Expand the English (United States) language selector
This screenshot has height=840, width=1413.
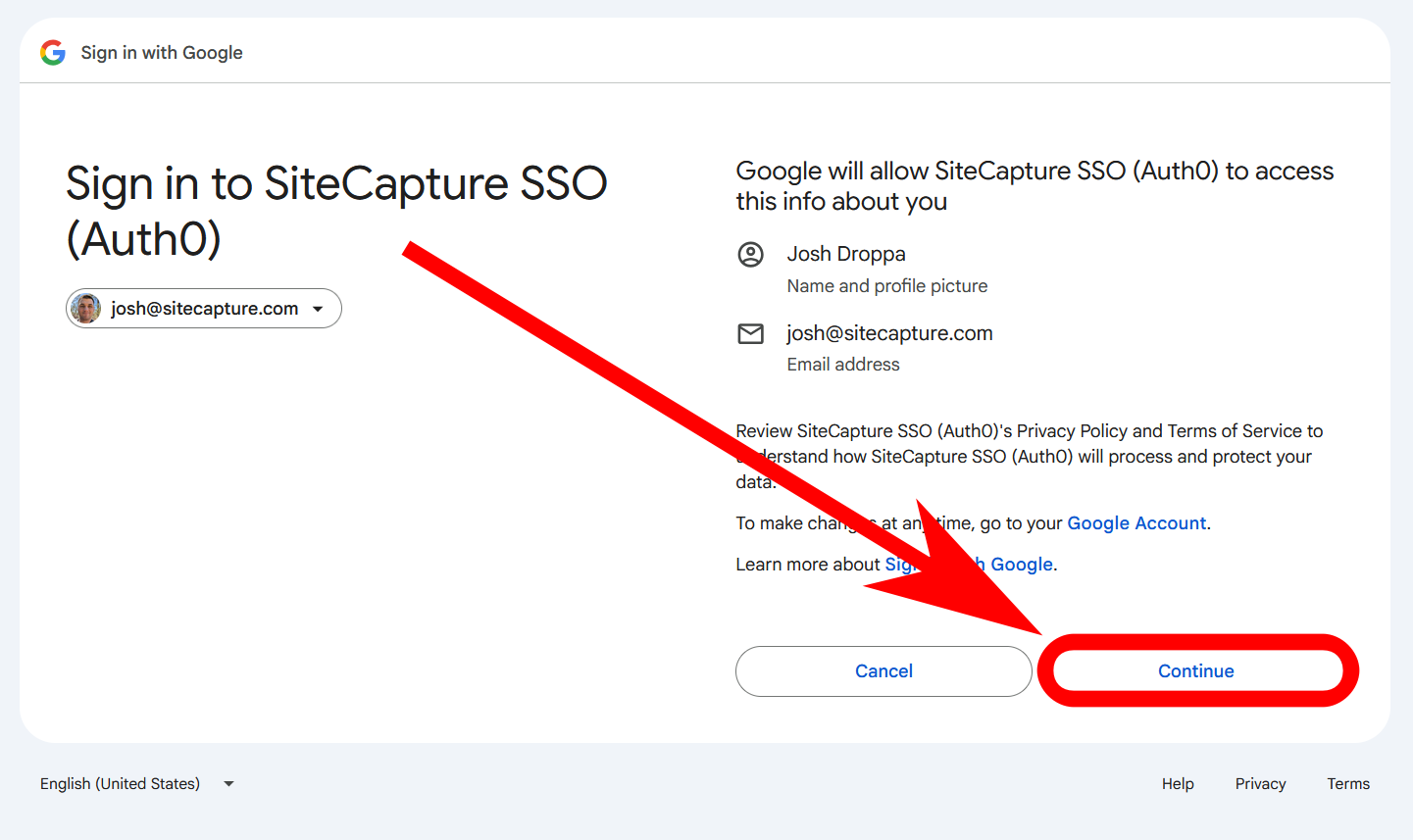click(137, 784)
